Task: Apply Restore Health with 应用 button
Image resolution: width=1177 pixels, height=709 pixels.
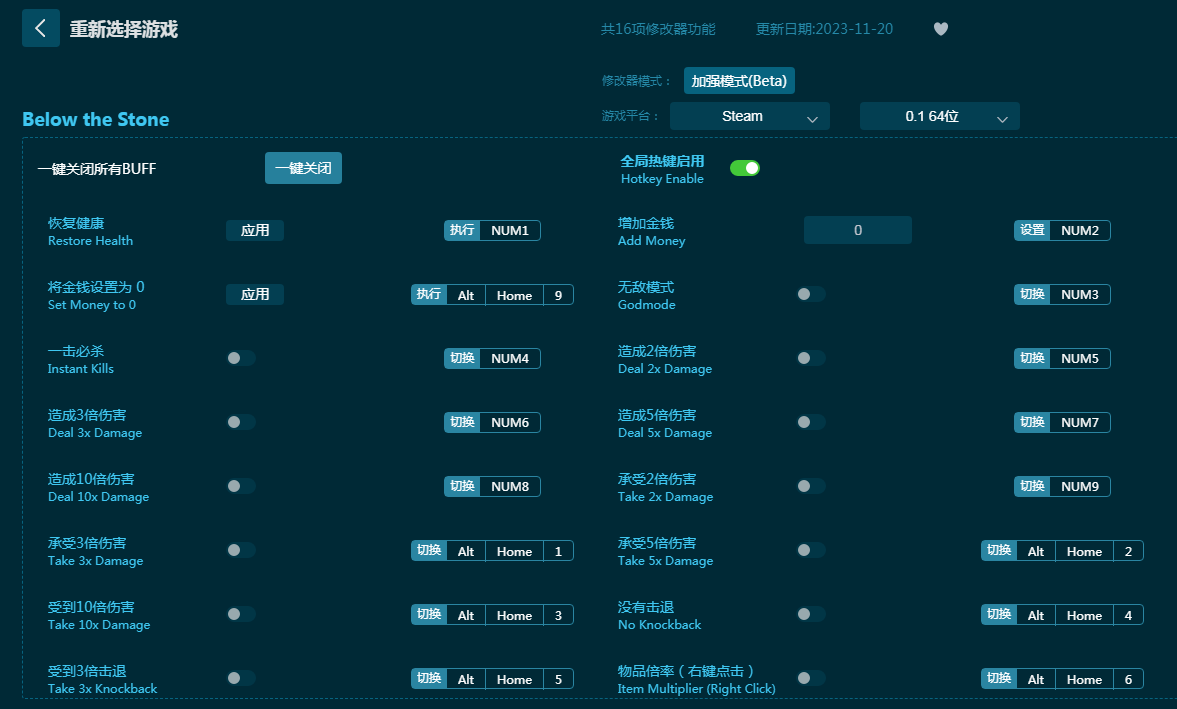Action: pos(255,231)
